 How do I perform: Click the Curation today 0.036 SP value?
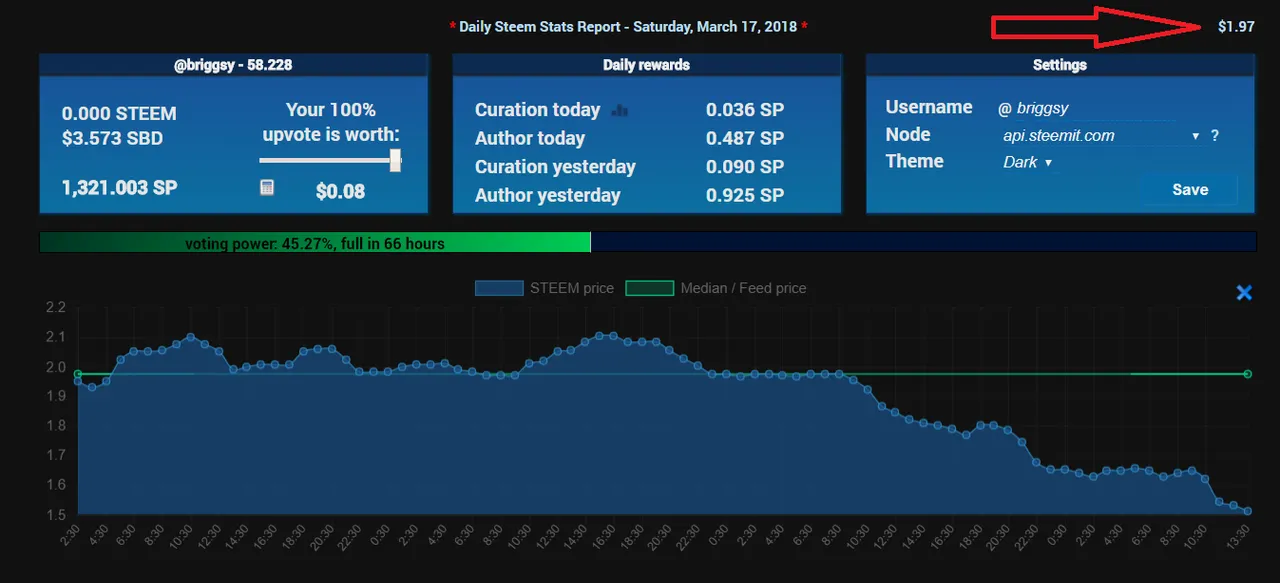[x=745, y=110]
